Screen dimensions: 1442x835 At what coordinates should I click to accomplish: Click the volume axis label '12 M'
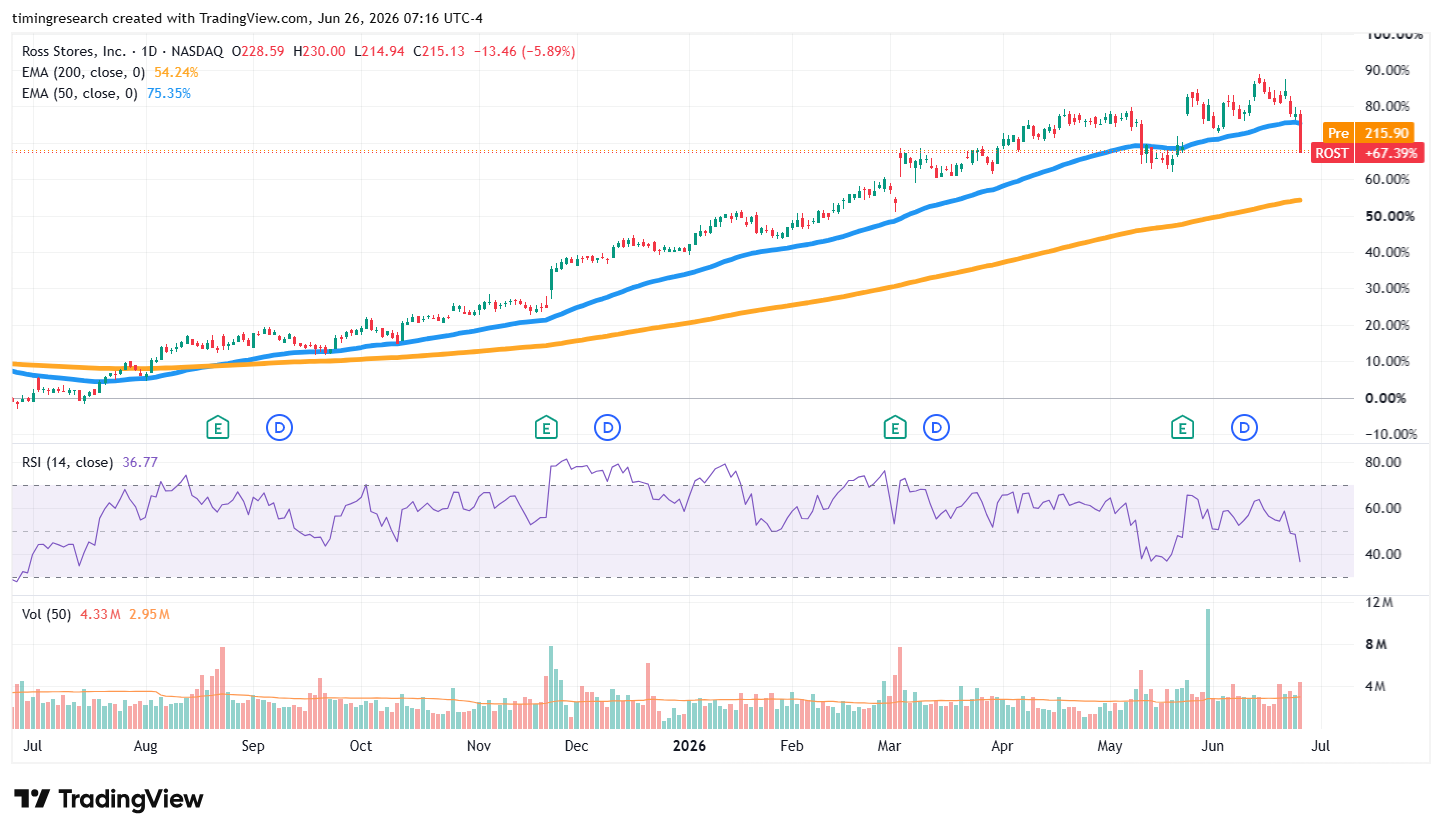(1380, 602)
